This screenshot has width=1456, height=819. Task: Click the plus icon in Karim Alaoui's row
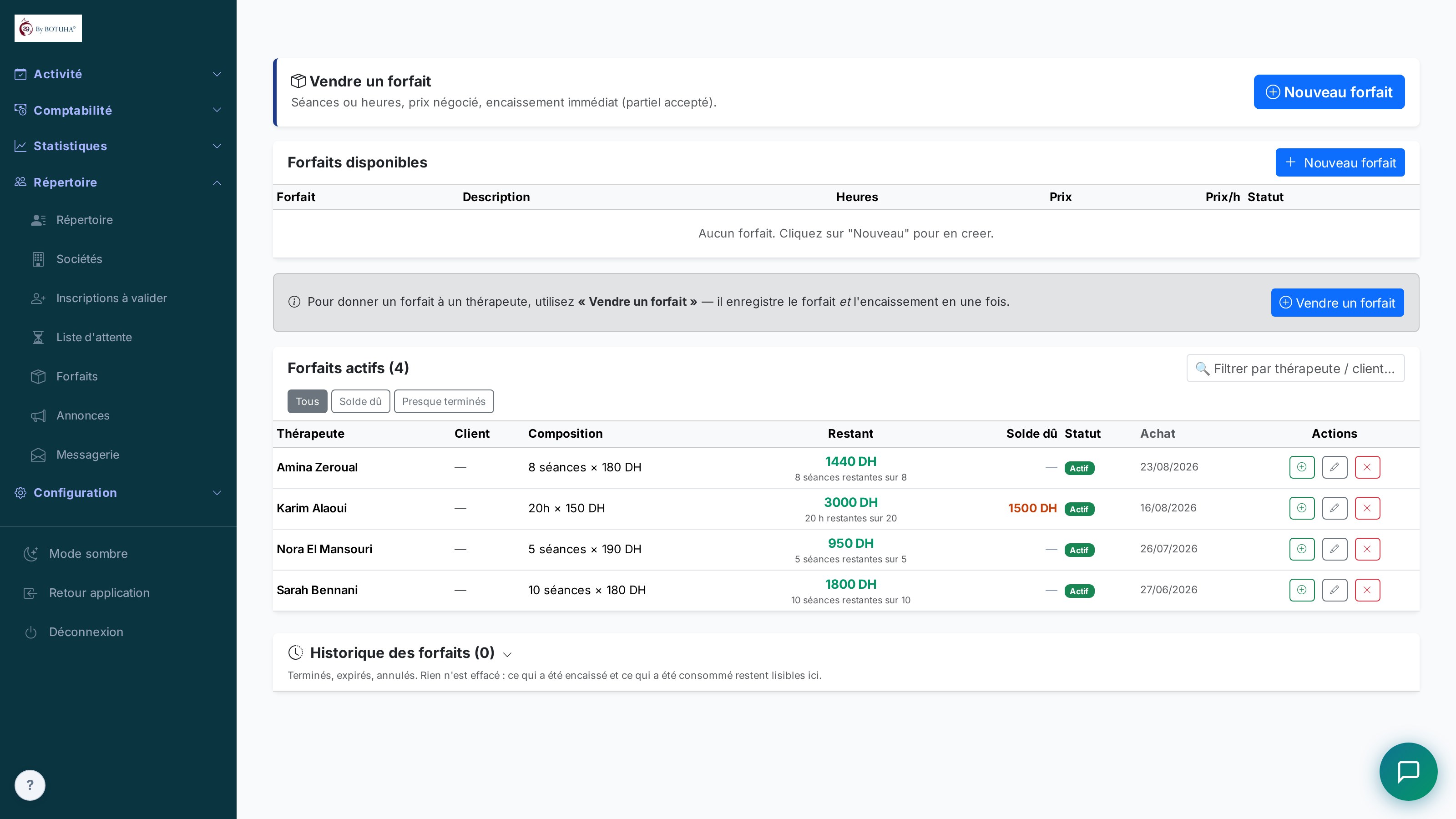pos(1302,508)
